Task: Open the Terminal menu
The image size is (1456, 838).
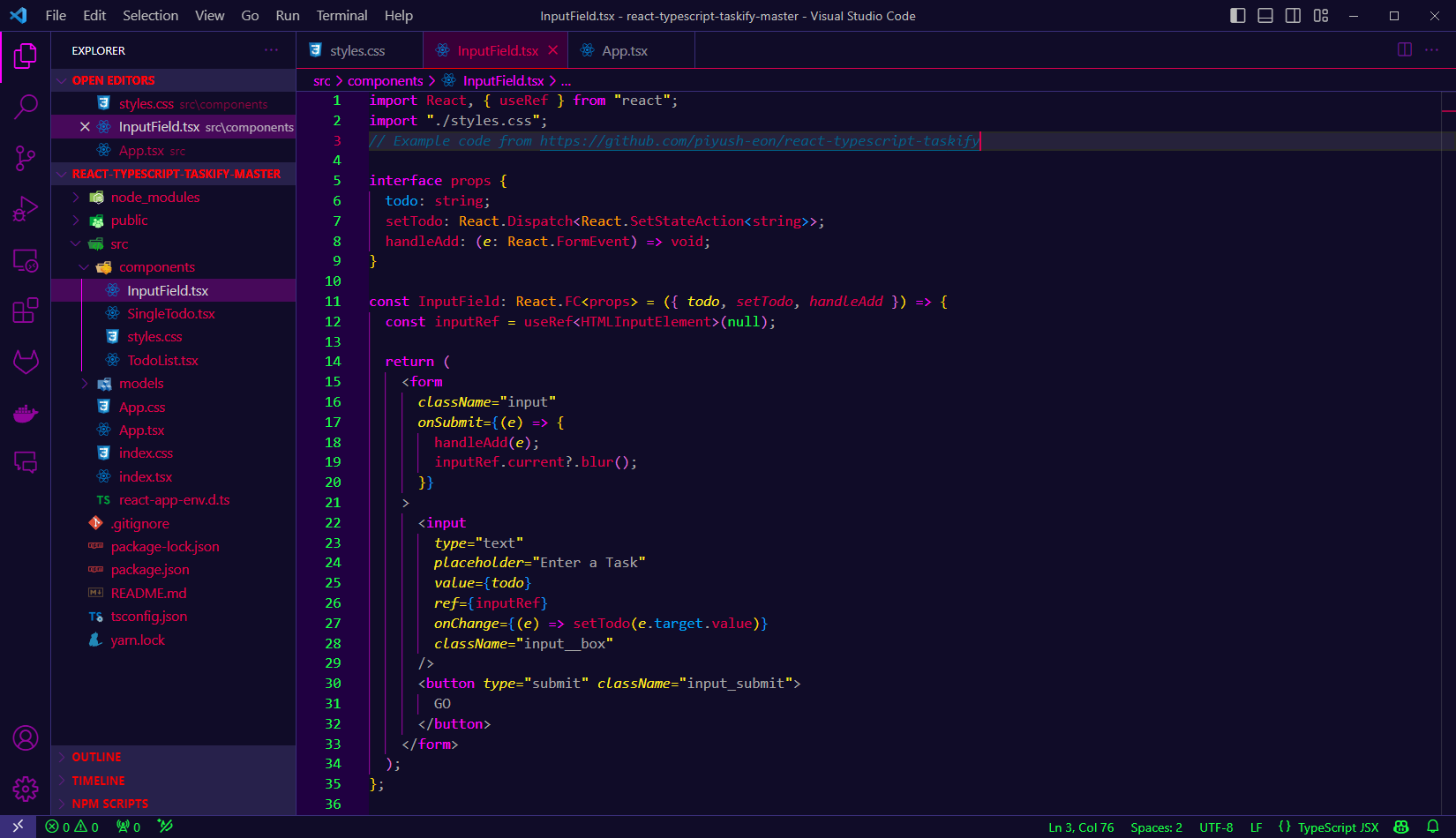Action: pos(341,15)
